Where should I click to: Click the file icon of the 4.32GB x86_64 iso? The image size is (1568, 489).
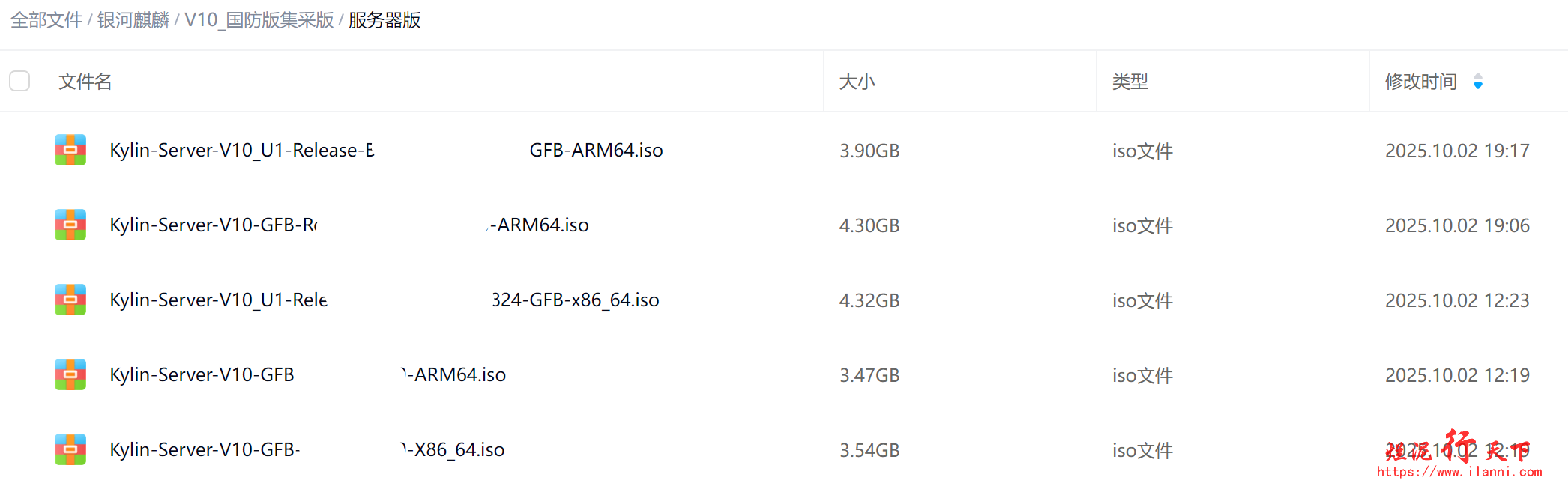coord(70,300)
